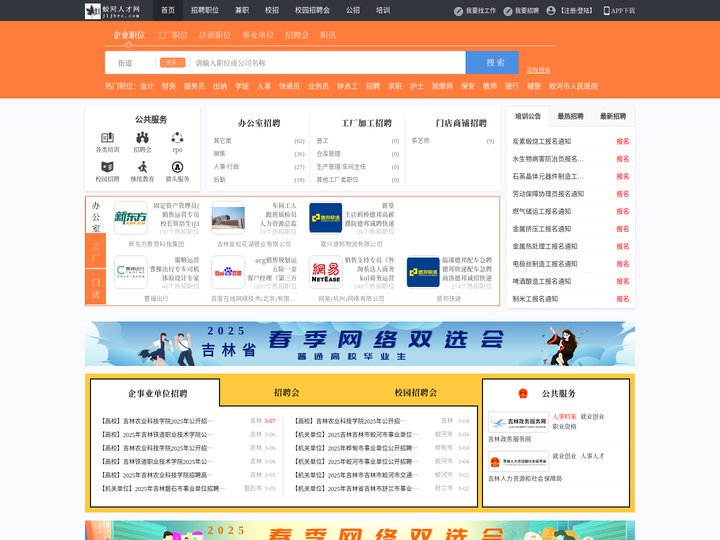This screenshot has width=720, height=540.
Task: Open the 曹操出行 logo
Action: pyautogui.click(x=131, y=272)
